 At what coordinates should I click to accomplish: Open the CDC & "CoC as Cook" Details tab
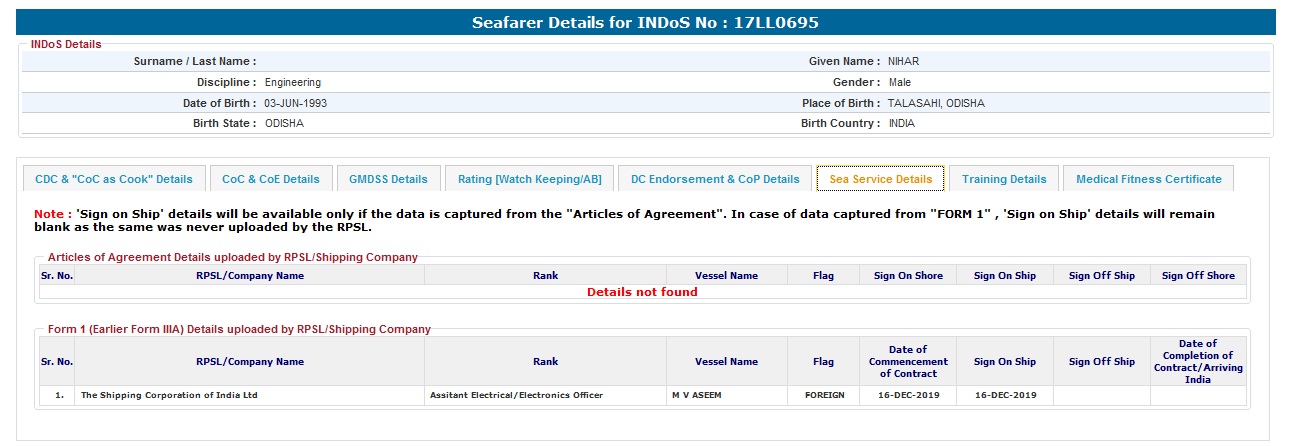click(x=114, y=179)
